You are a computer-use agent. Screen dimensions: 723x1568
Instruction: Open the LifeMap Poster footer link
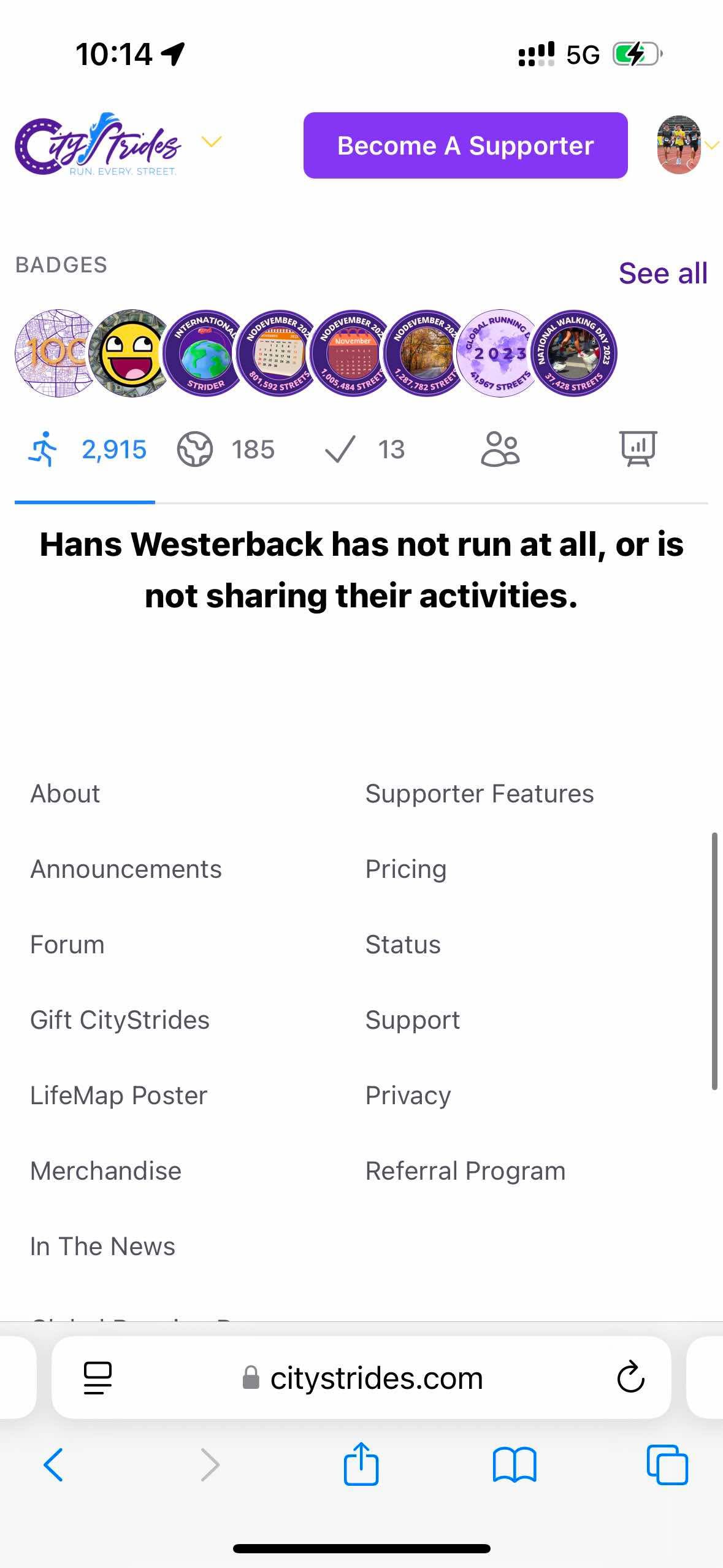pyautogui.click(x=119, y=1096)
